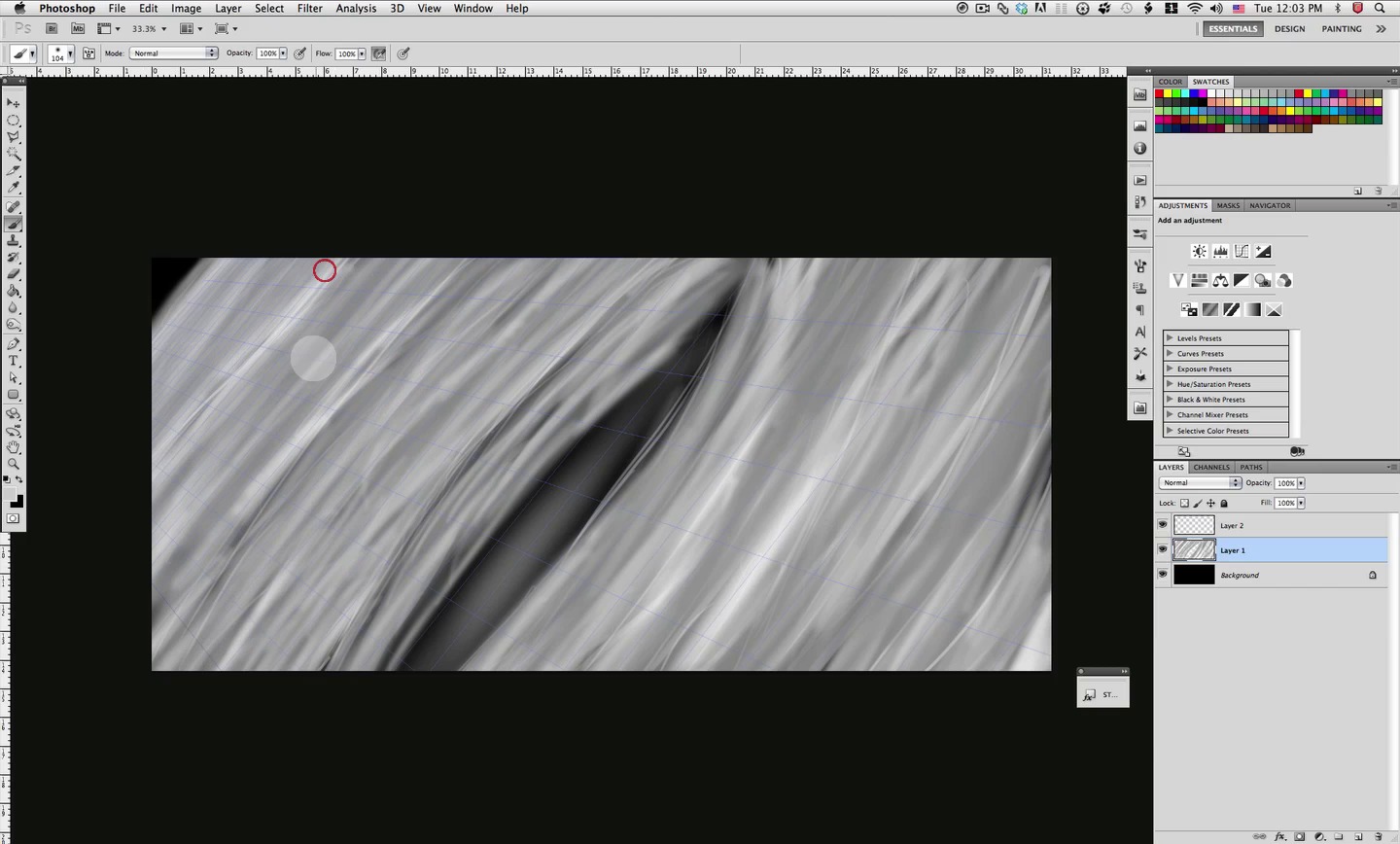Switch to the Channels tab
Viewport: 1400px width, 844px height.
[1211, 467]
